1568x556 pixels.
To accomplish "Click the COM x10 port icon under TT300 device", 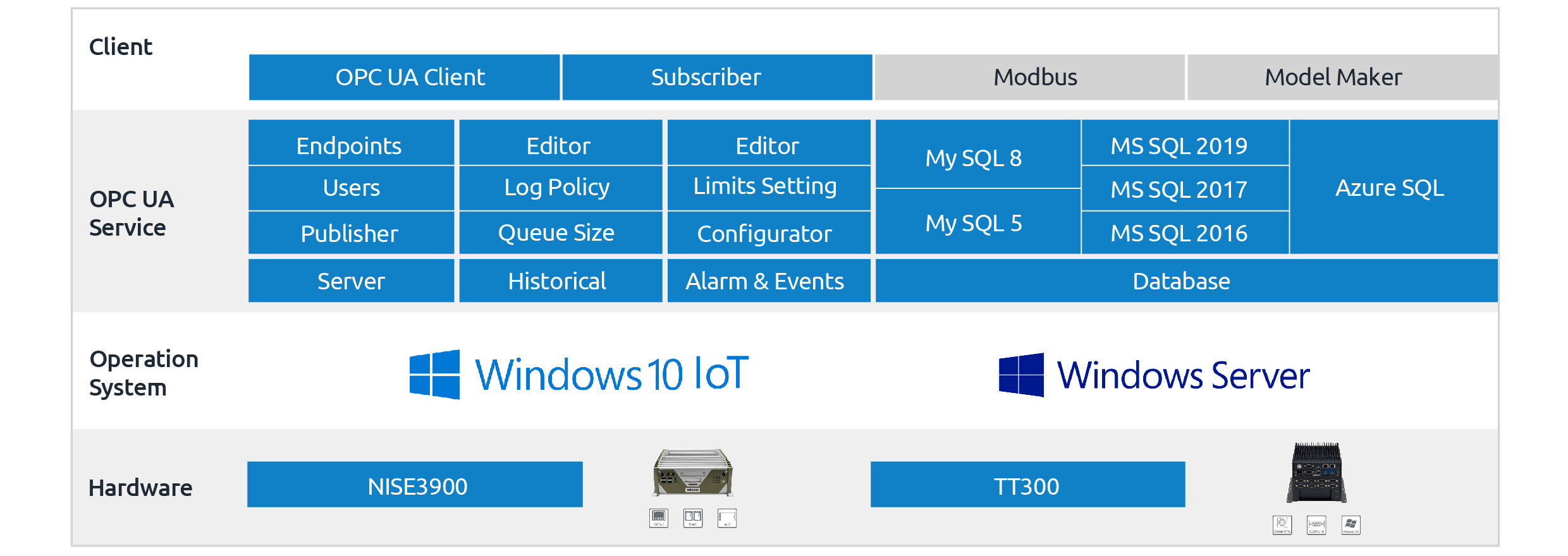I will 1316,525.
